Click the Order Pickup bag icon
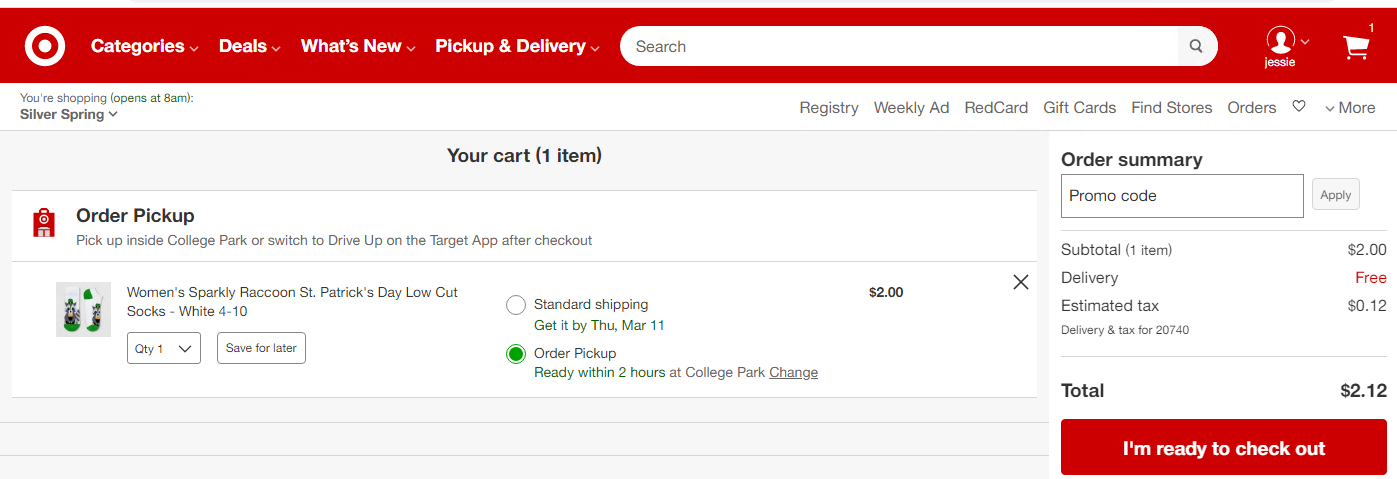This screenshot has height=479, width=1397. (43, 223)
